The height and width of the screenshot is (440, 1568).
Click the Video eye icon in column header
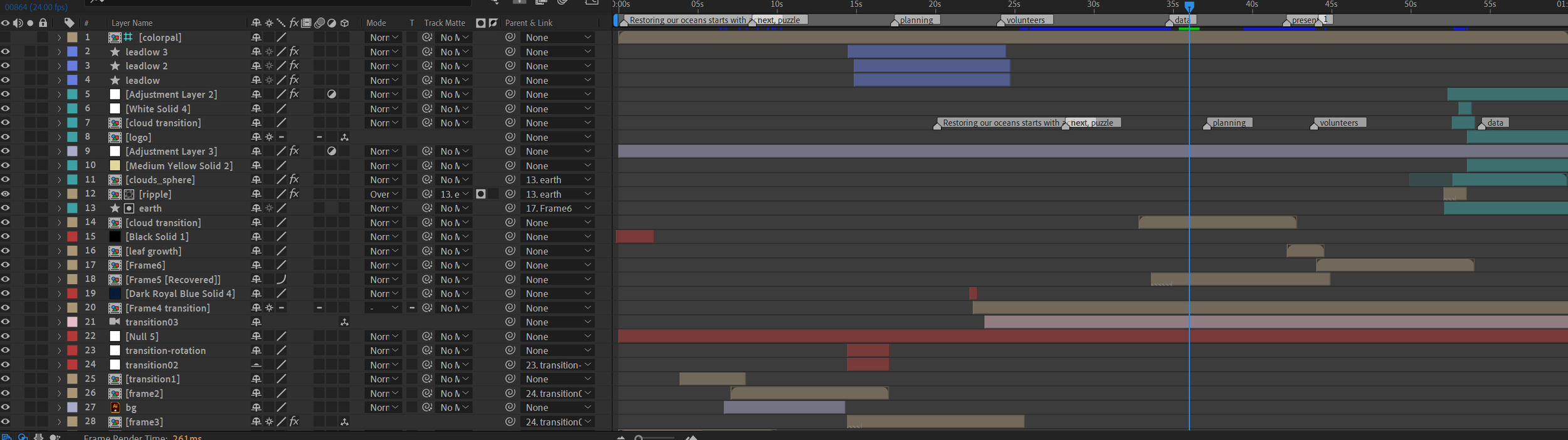pyautogui.click(x=5, y=23)
